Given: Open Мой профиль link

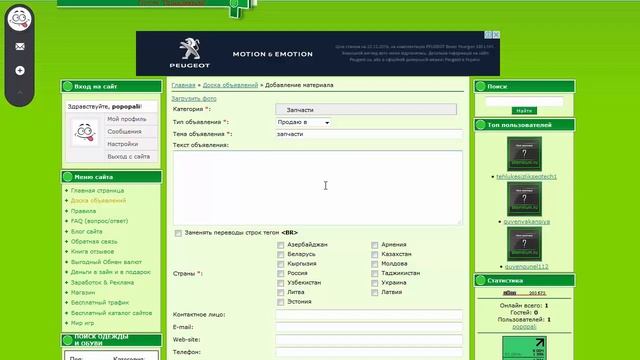Looking at the screenshot, I should (x=127, y=119).
